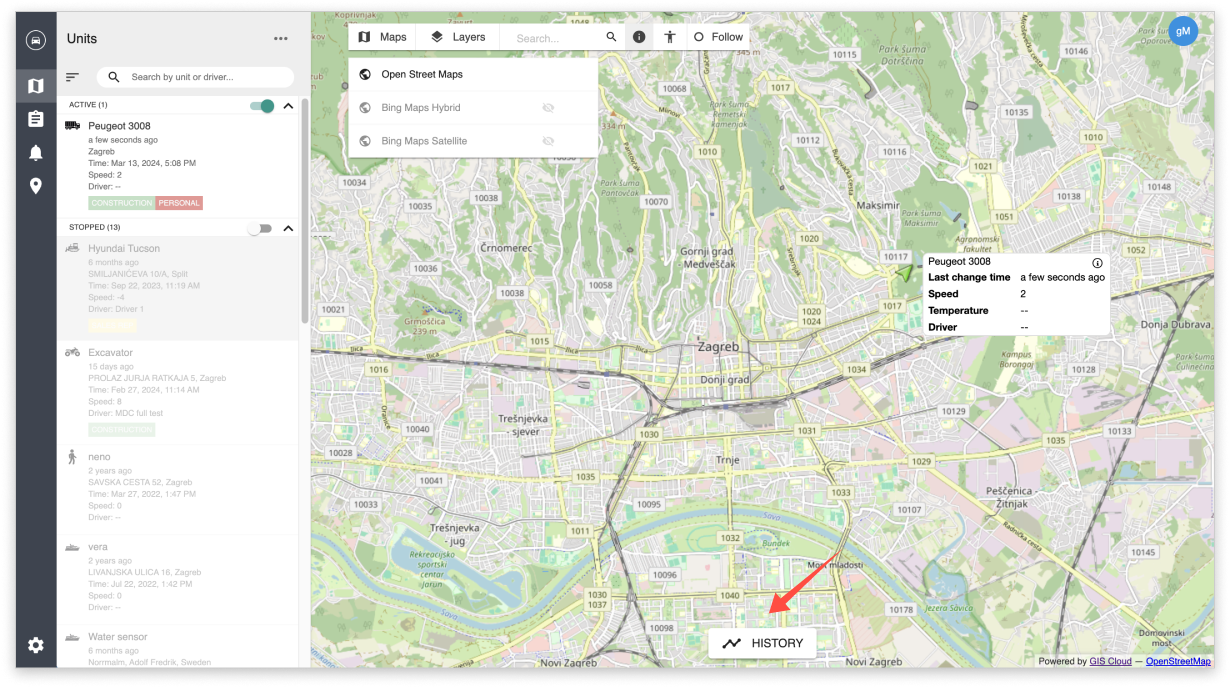Toggle visibility of Bing Maps Hybrid

click(548, 107)
